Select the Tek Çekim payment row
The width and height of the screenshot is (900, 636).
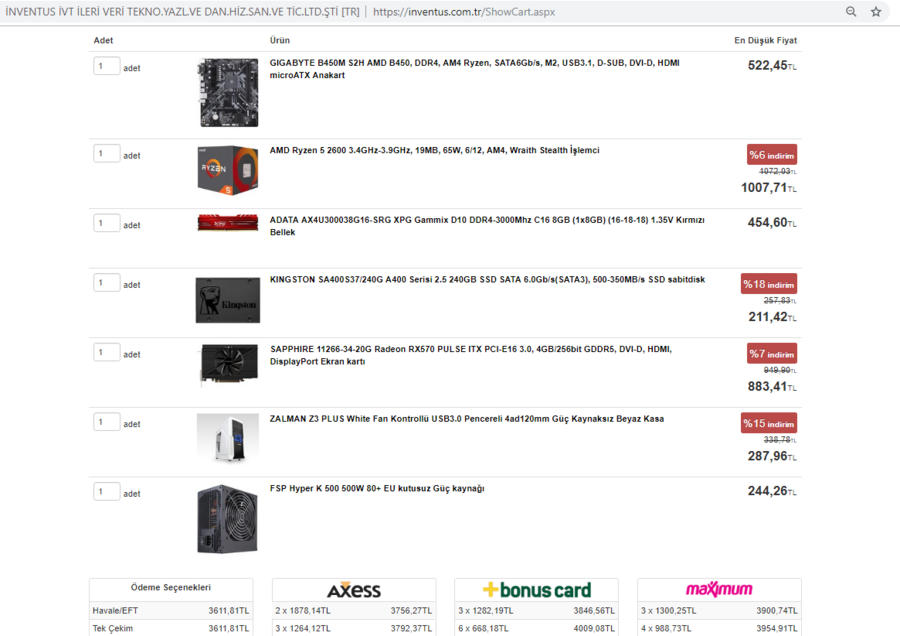point(170,629)
